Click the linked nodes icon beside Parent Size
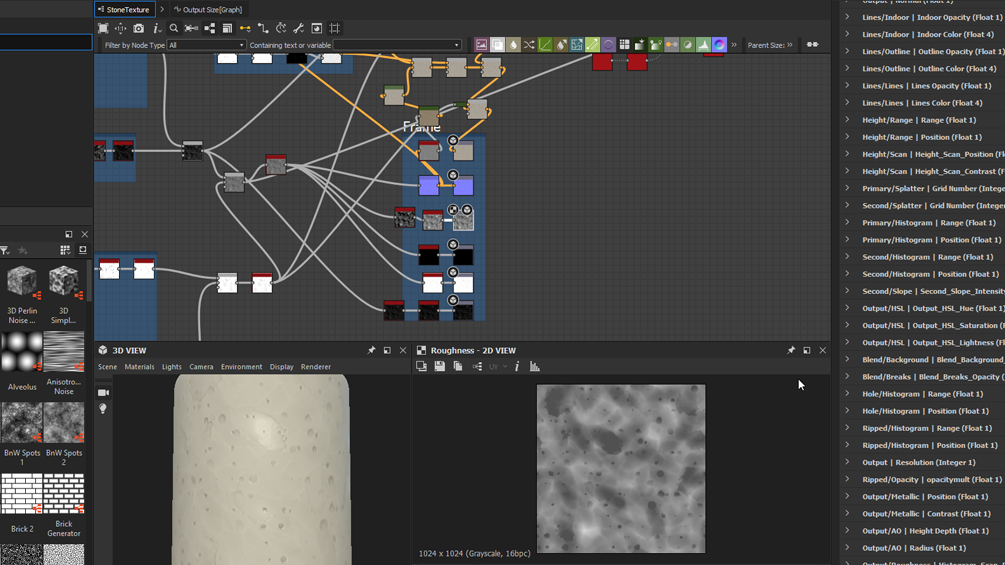This screenshot has height=565, width=1005. [813, 45]
